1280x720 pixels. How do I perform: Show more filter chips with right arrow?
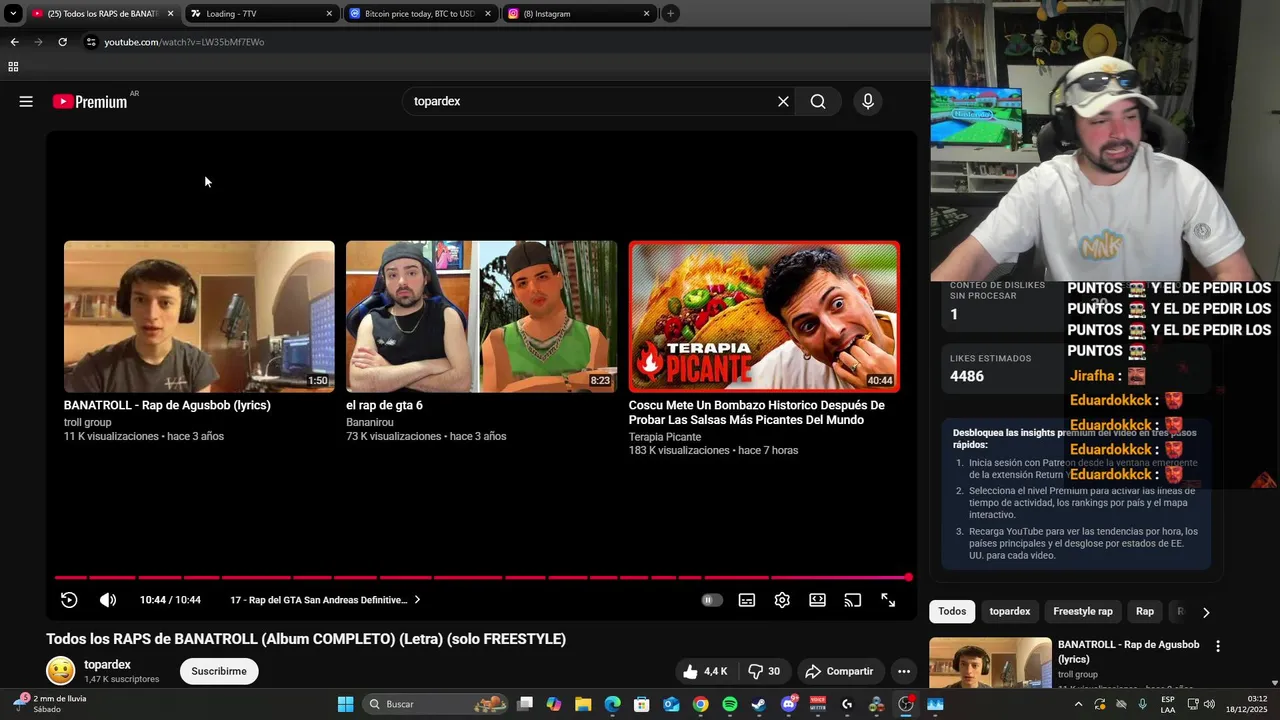pyautogui.click(x=1205, y=612)
